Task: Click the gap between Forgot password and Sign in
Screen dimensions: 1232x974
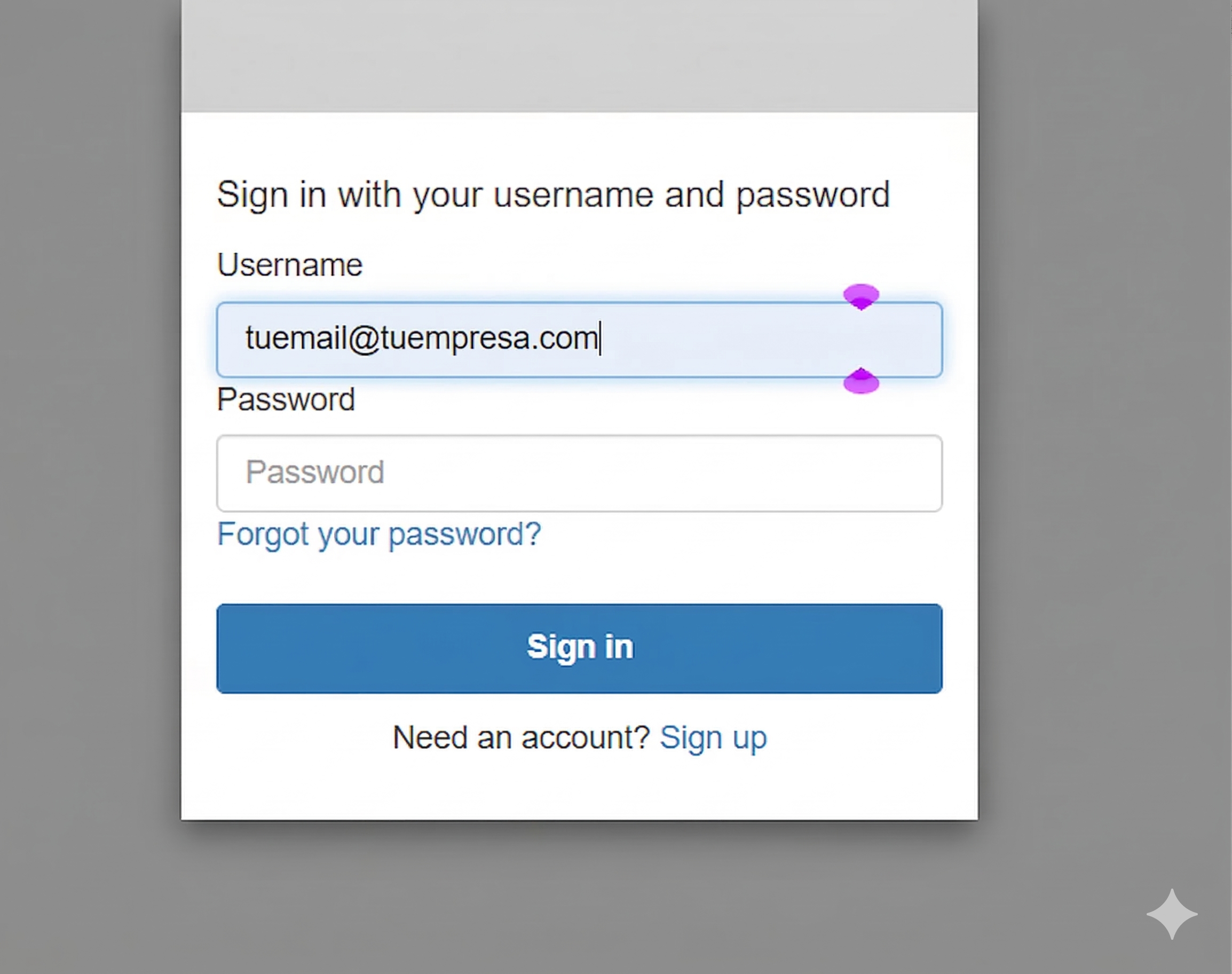Action: tap(579, 576)
